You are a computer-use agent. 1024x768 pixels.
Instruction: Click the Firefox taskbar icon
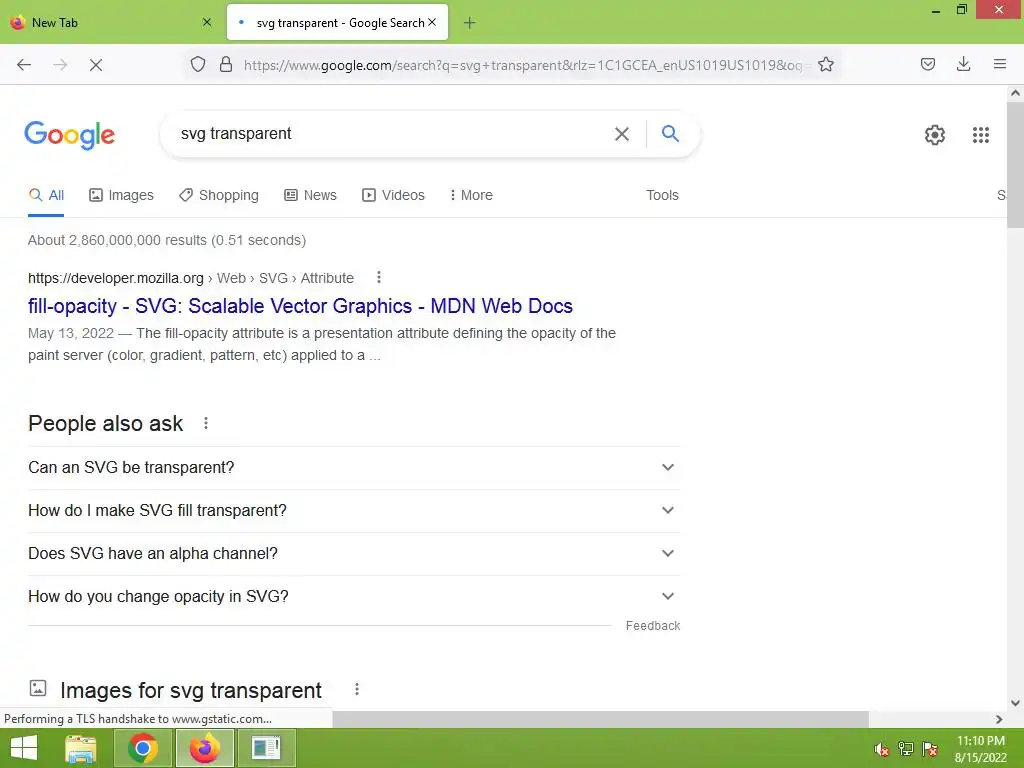pyautogui.click(x=204, y=748)
